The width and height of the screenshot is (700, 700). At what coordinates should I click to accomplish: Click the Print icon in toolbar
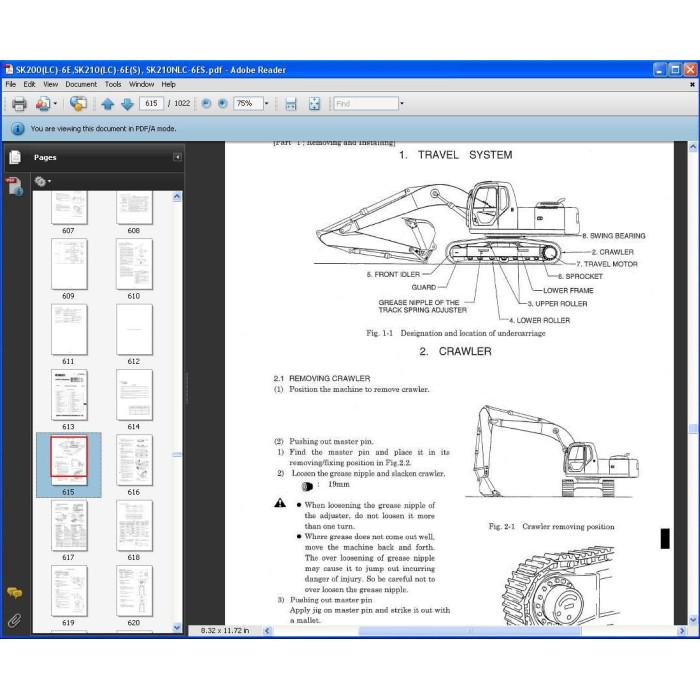[19, 104]
